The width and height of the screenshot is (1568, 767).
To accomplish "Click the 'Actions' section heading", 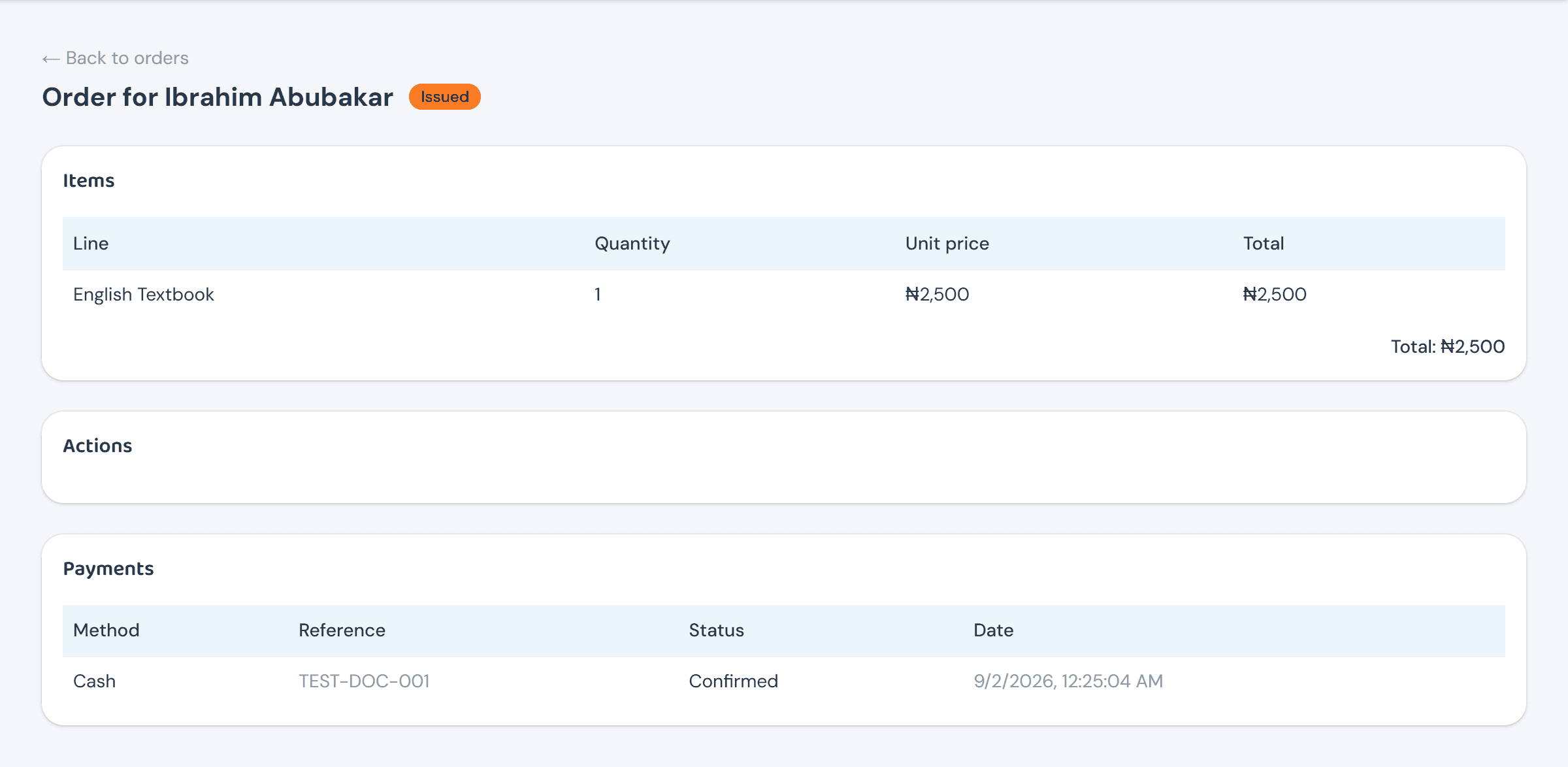I will (x=97, y=446).
